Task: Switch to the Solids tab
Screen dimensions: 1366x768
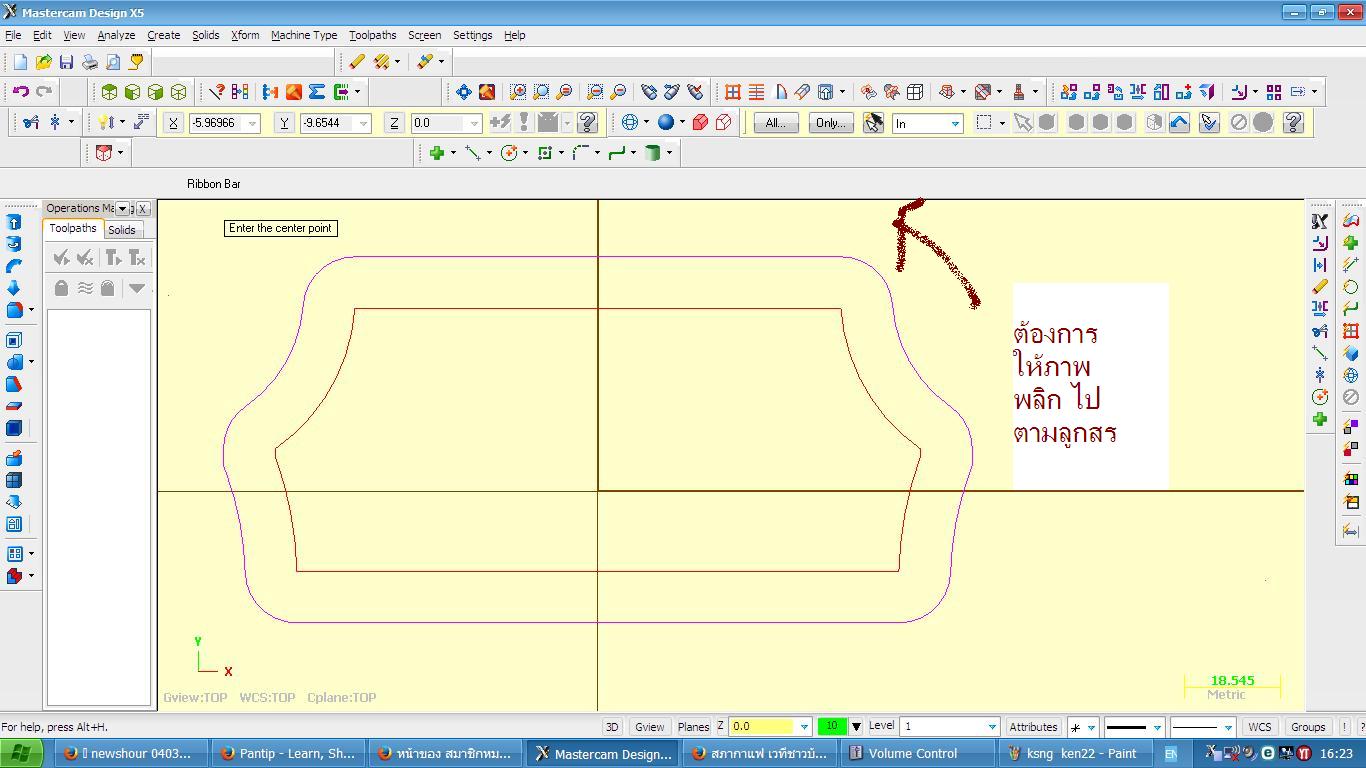Action: (x=121, y=230)
